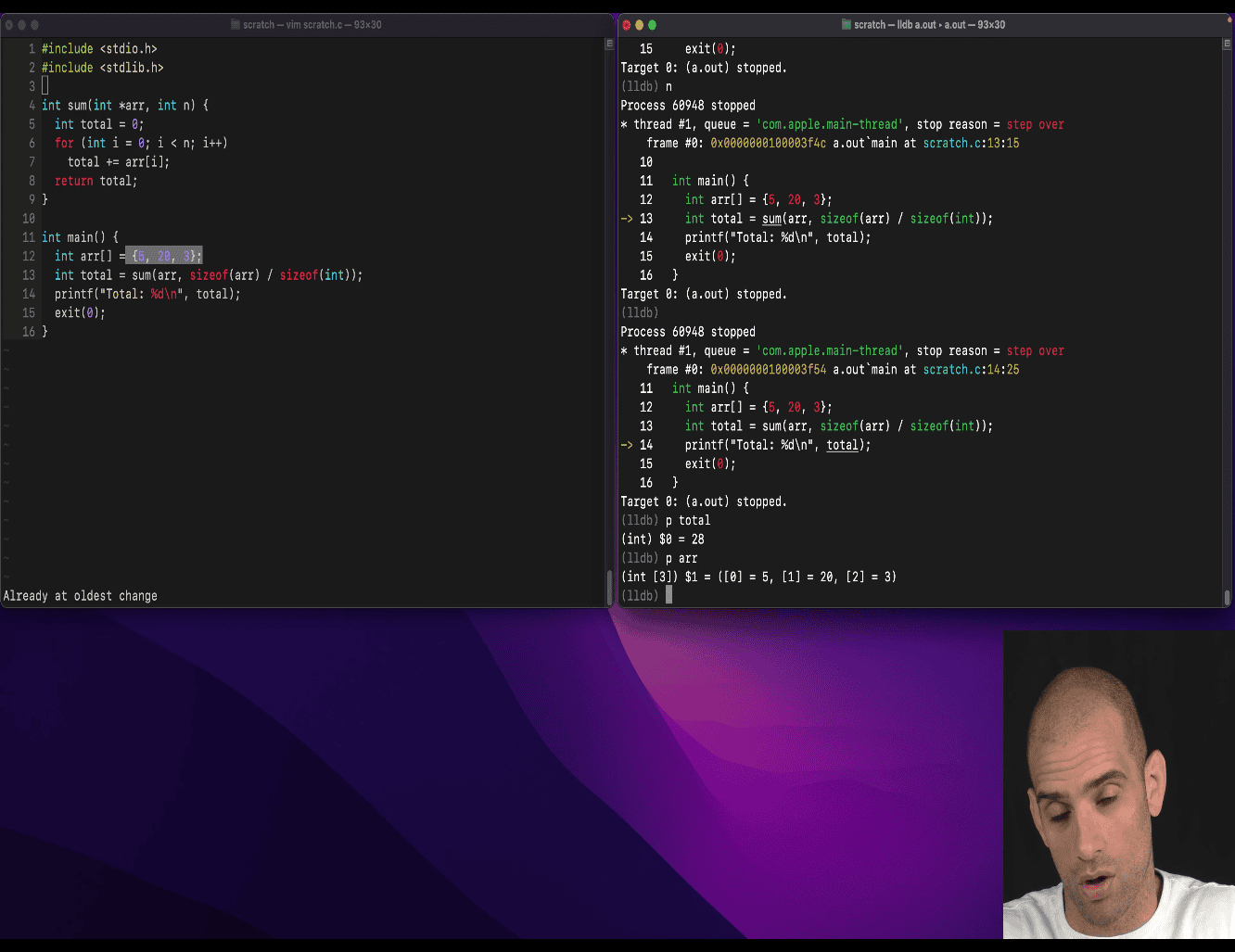Click the lldb window title text
The height and width of the screenshot is (952, 1235).
pyautogui.click(x=929, y=25)
